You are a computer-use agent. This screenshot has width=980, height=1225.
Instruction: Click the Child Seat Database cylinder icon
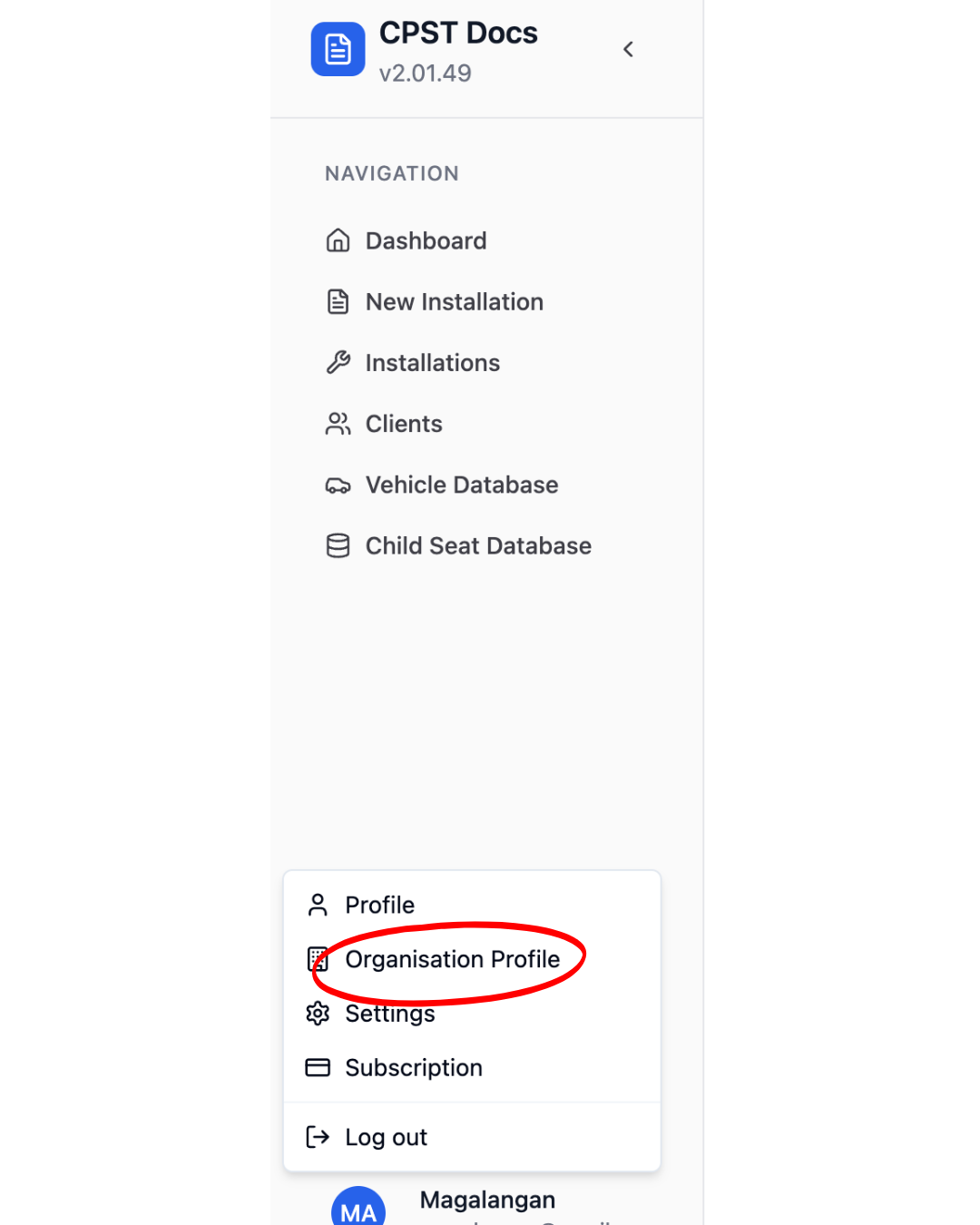point(338,545)
